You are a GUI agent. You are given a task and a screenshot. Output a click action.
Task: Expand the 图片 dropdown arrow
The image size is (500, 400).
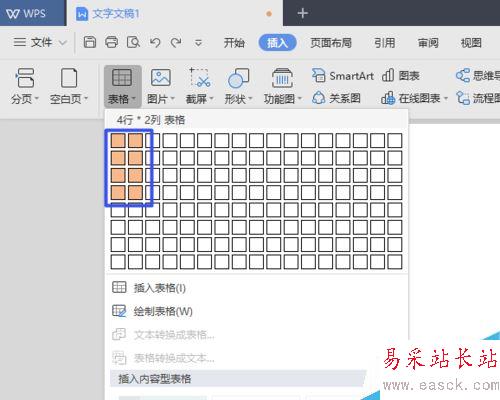[173, 99]
